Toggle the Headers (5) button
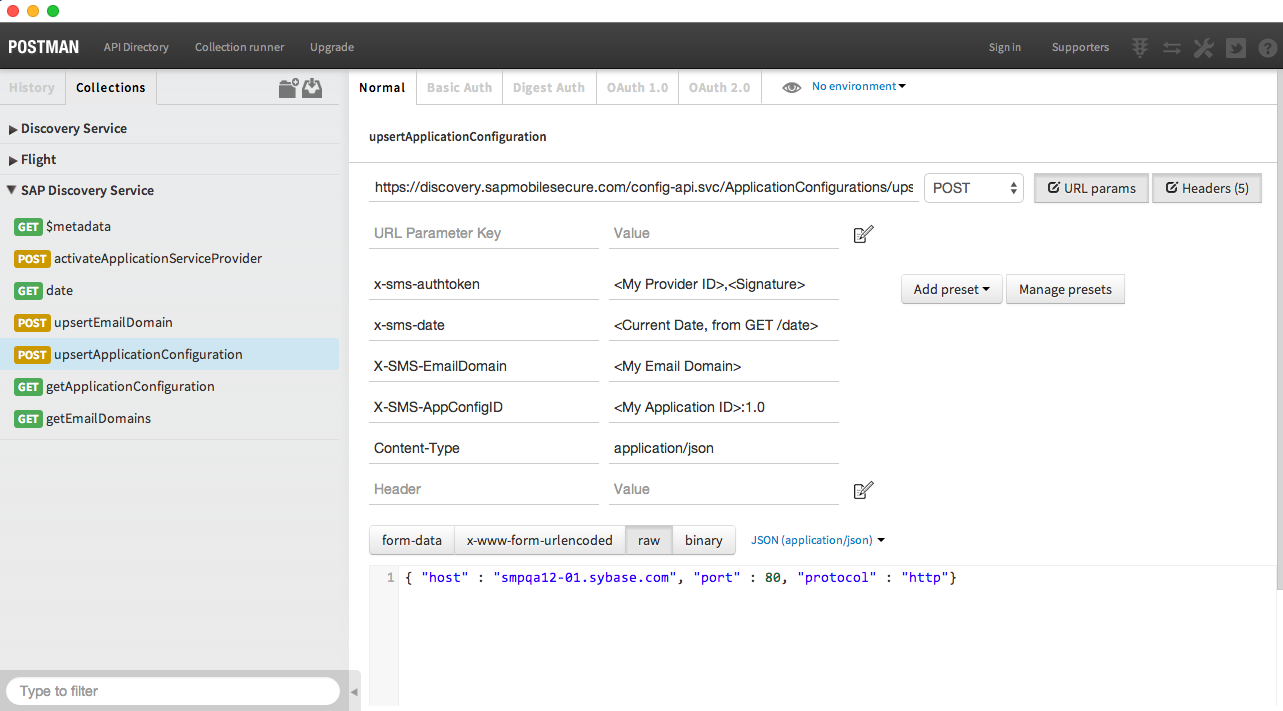This screenshot has height=711, width=1283. tap(1207, 188)
